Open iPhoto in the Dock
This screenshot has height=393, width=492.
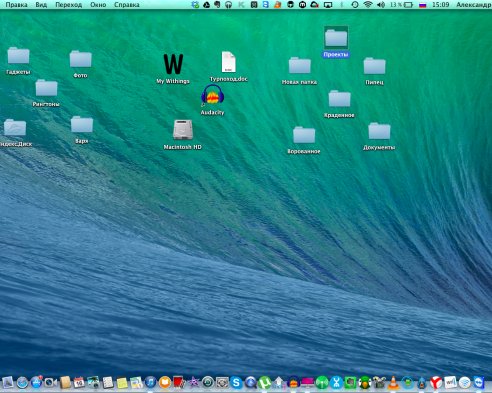pos(93,382)
